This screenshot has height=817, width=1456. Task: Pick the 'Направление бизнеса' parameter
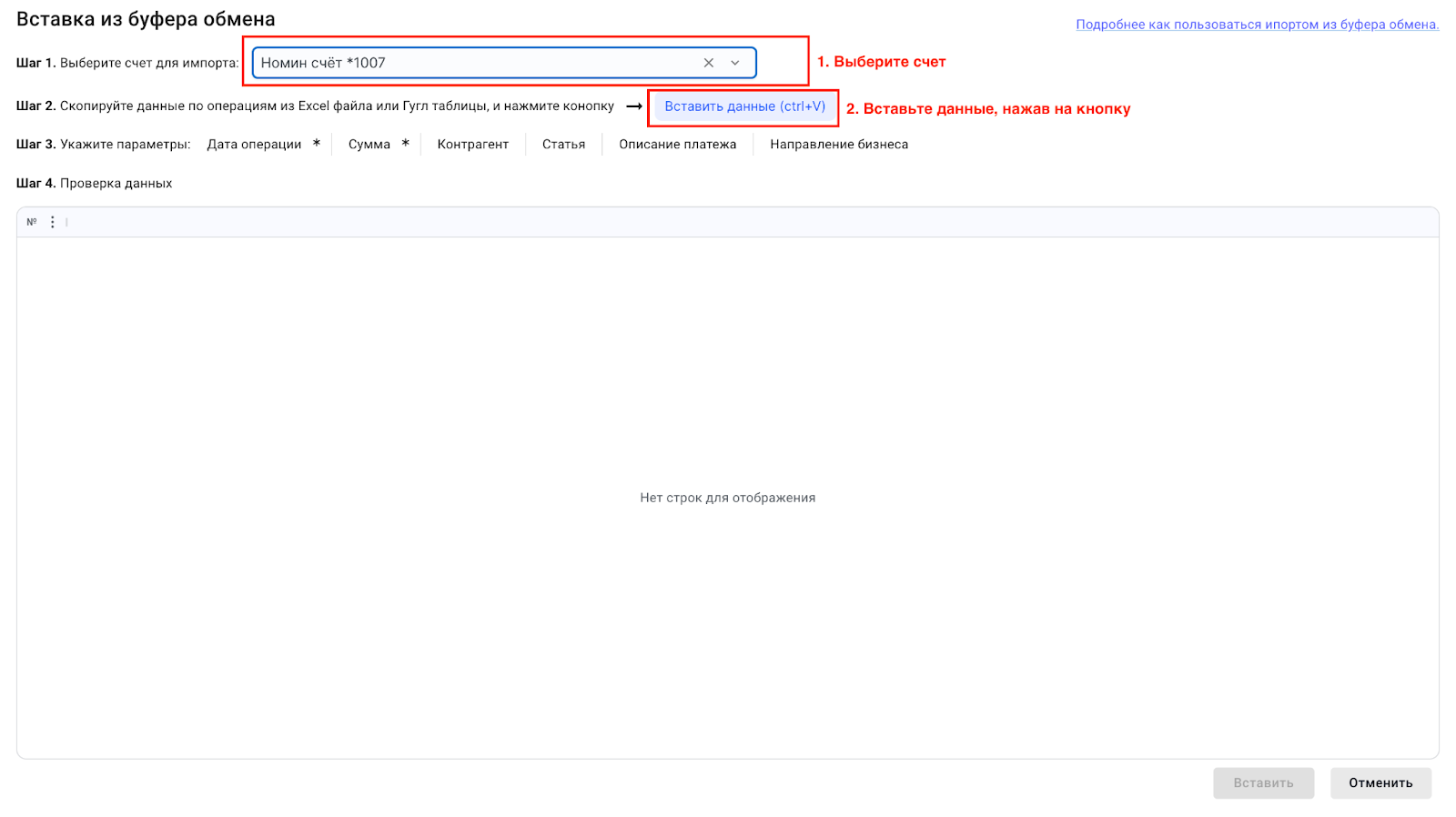click(x=838, y=145)
